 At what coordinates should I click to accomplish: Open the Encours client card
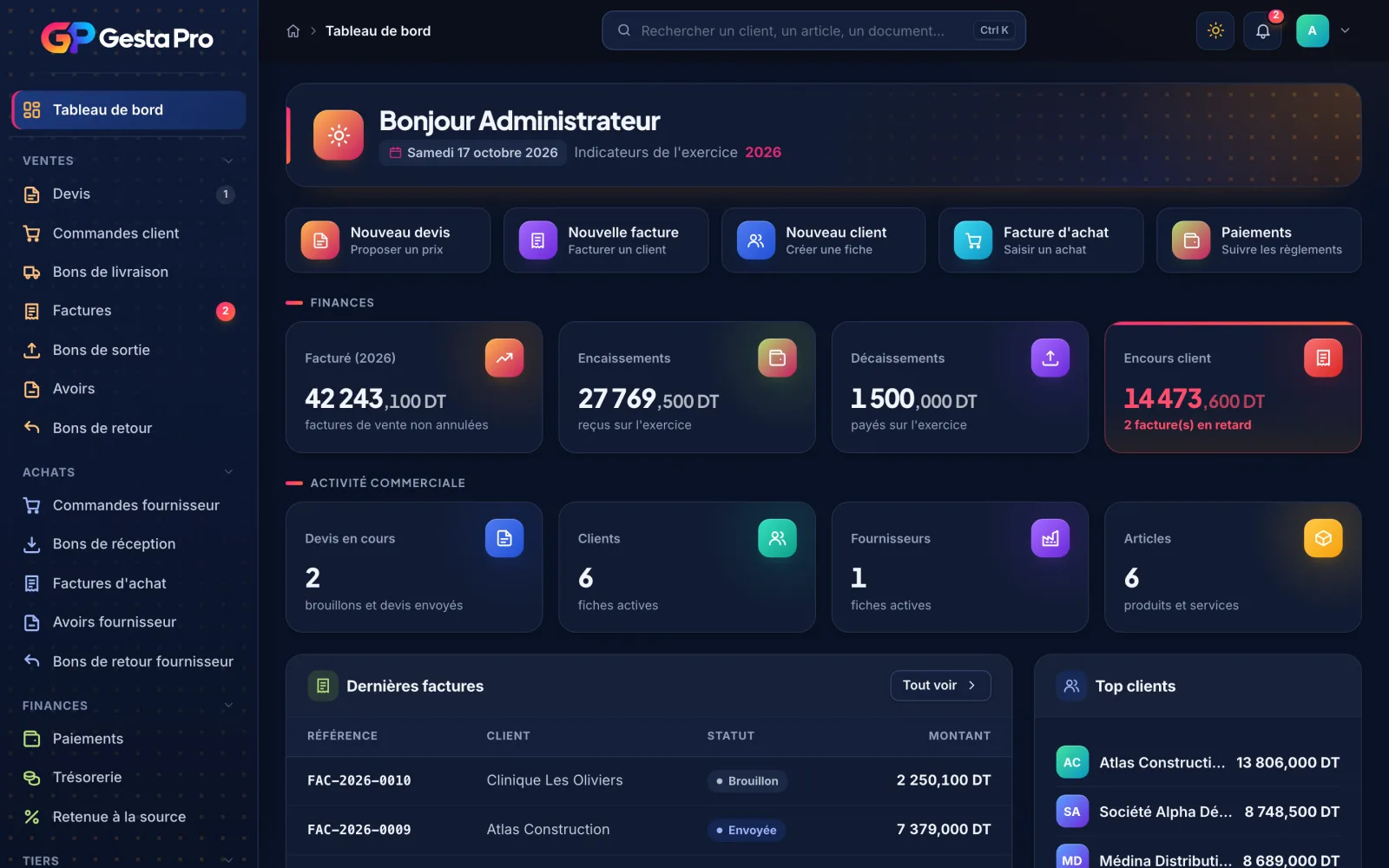point(1233,387)
